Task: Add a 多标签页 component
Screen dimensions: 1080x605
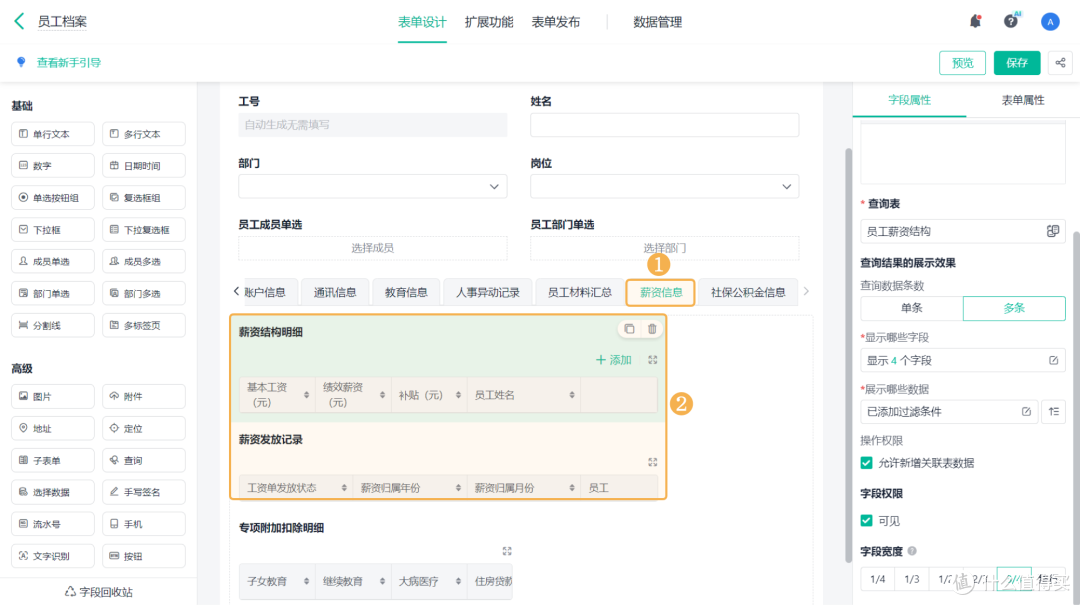Action: pyautogui.click(x=144, y=325)
